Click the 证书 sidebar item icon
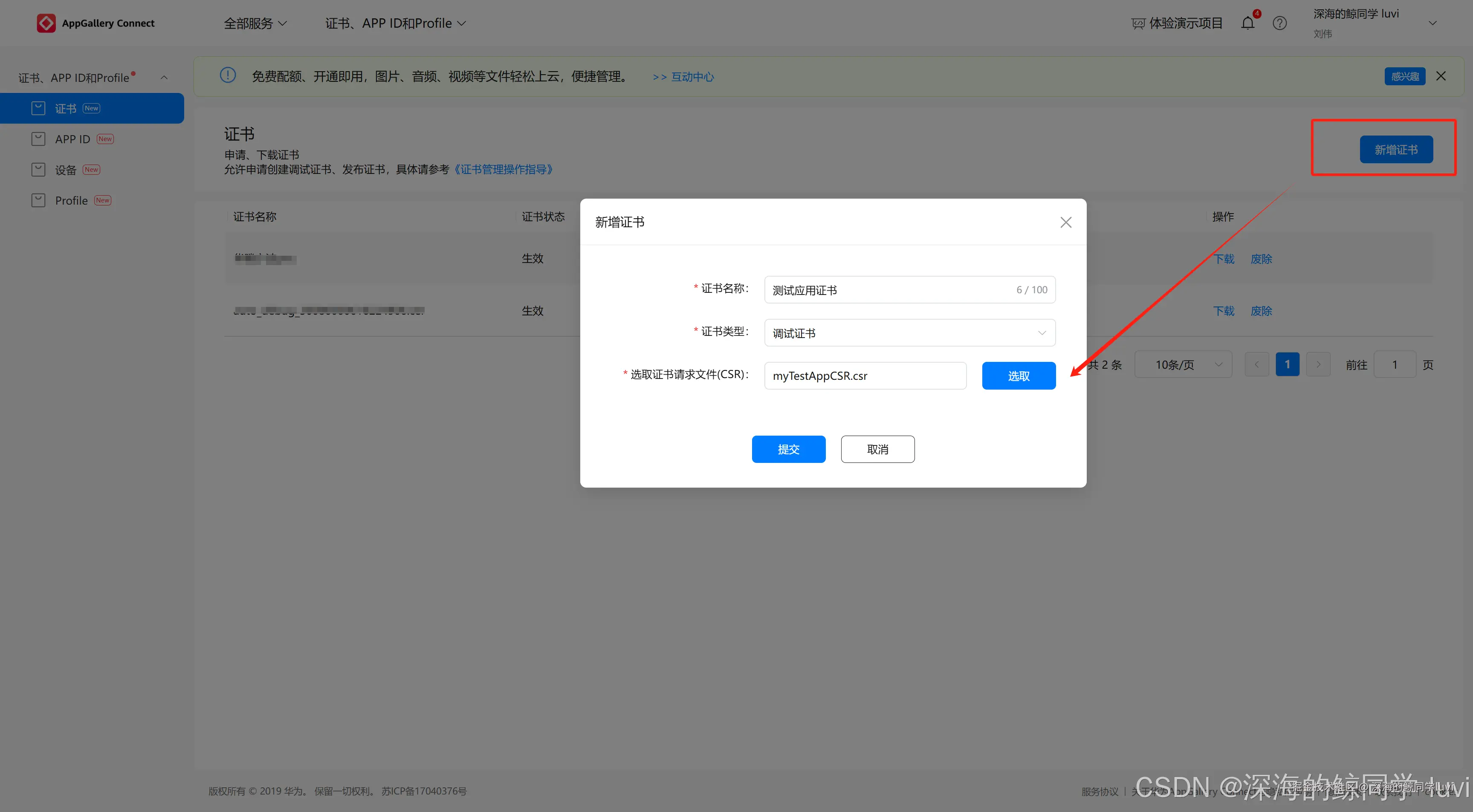 [38, 108]
